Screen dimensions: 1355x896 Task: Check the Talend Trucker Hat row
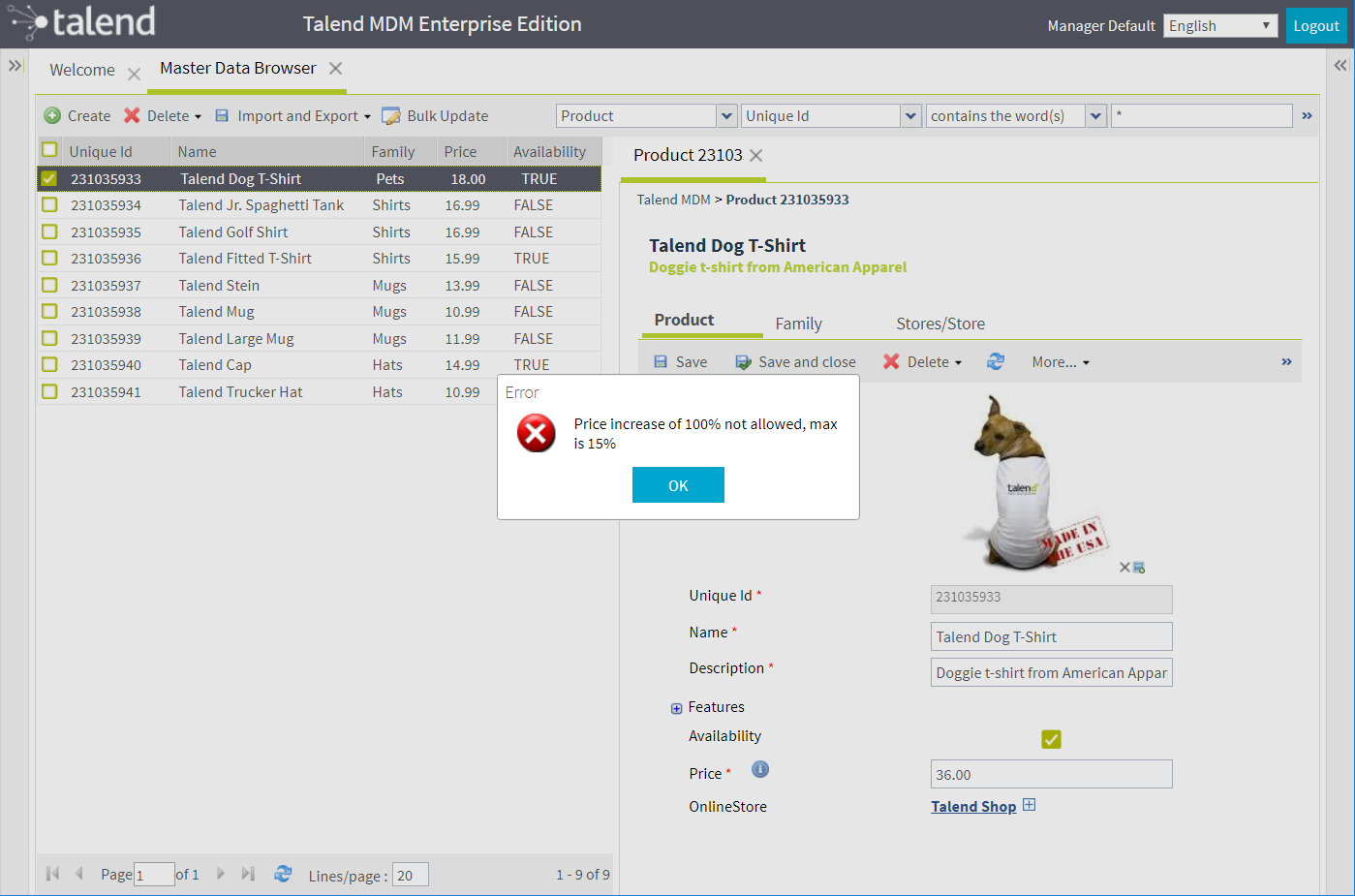pos(49,391)
